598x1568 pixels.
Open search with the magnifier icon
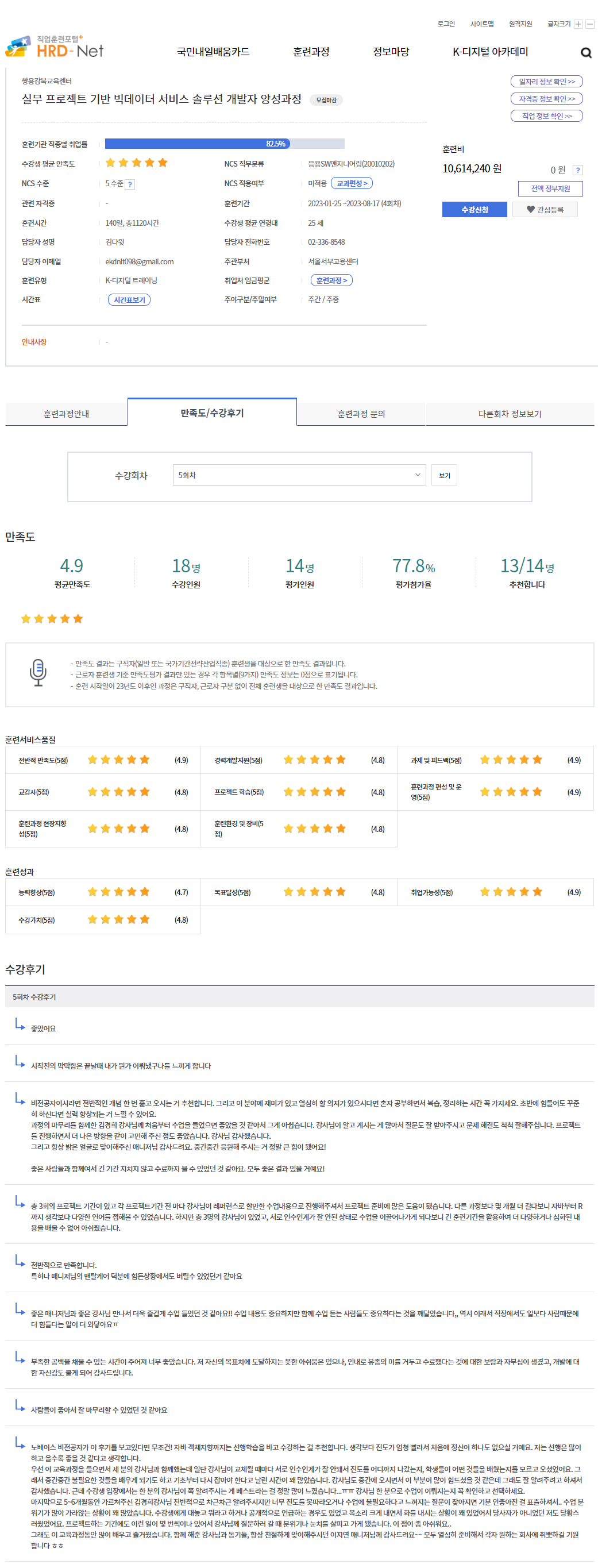click(x=585, y=53)
